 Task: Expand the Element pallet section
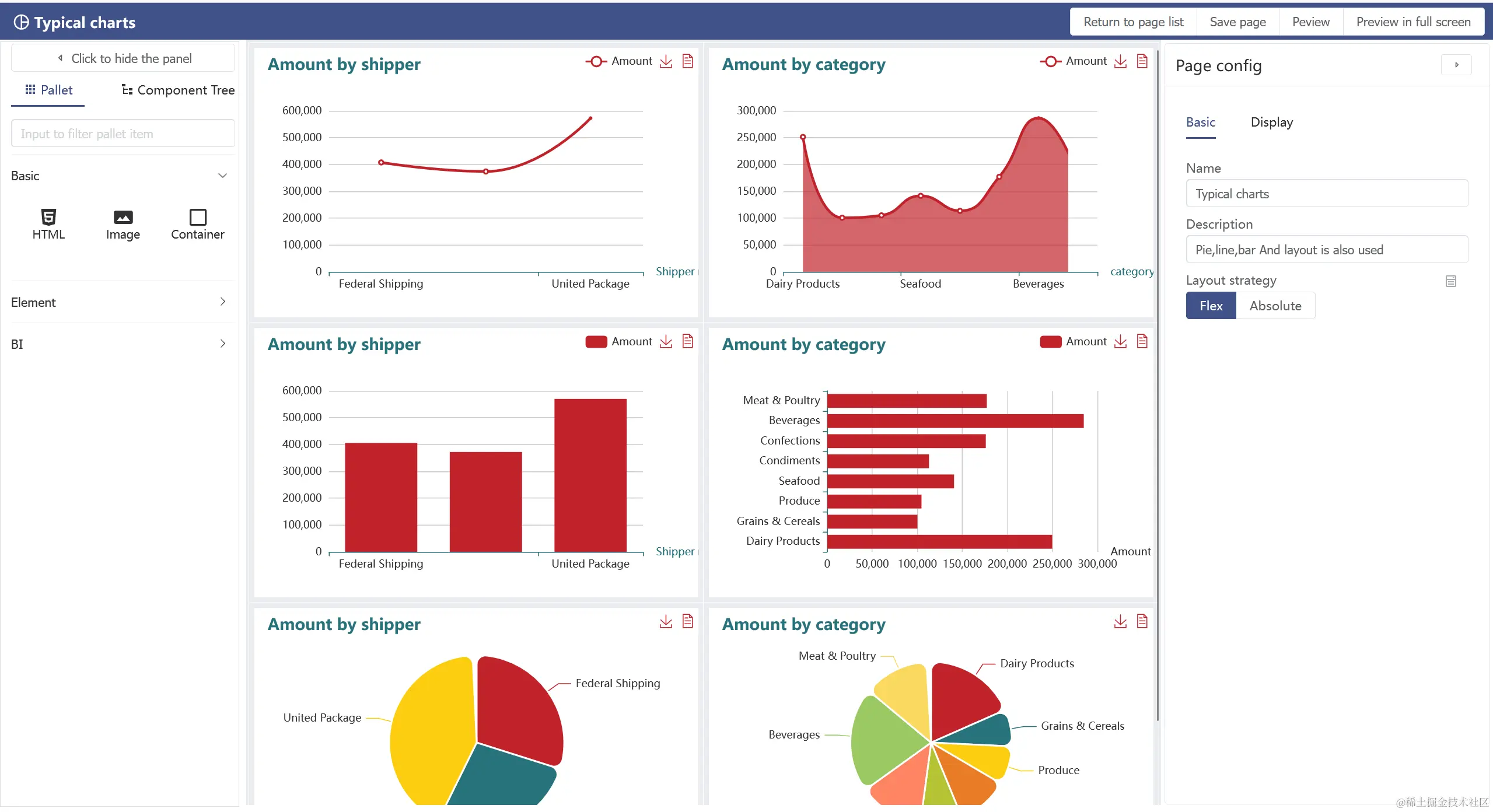[x=222, y=302]
